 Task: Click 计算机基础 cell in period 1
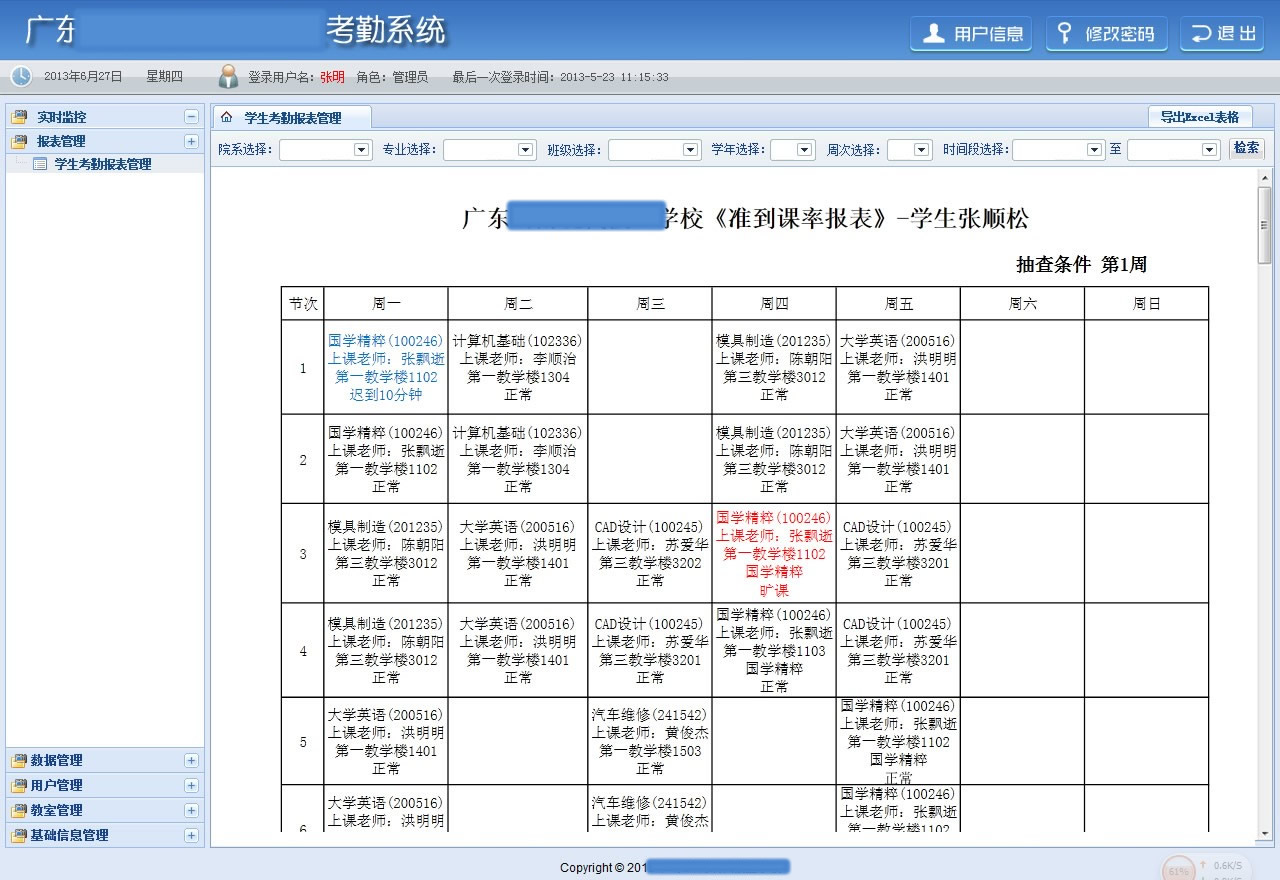click(518, 367)
